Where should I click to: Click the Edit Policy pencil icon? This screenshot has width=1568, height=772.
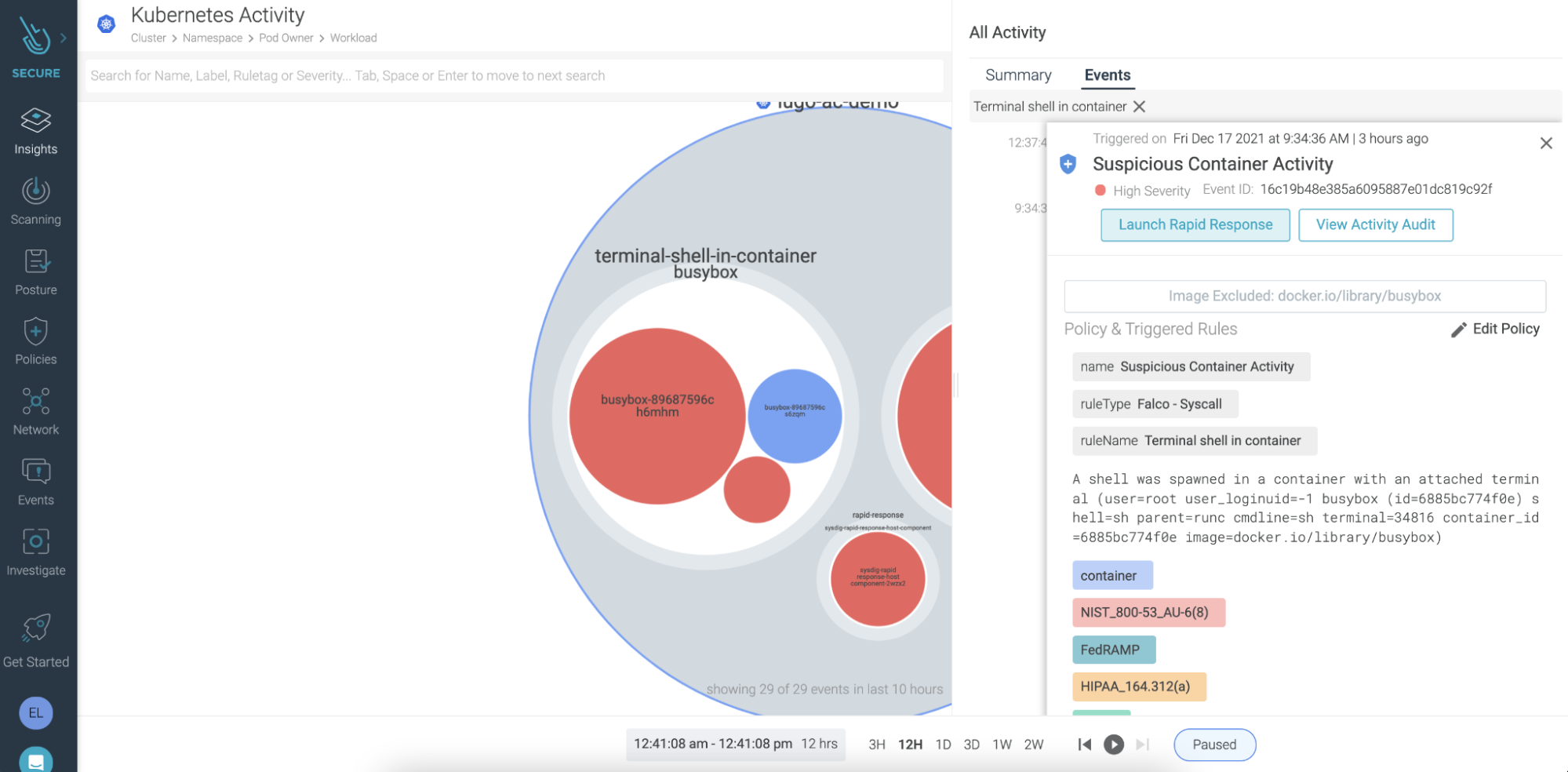(x=1458, y=329)
